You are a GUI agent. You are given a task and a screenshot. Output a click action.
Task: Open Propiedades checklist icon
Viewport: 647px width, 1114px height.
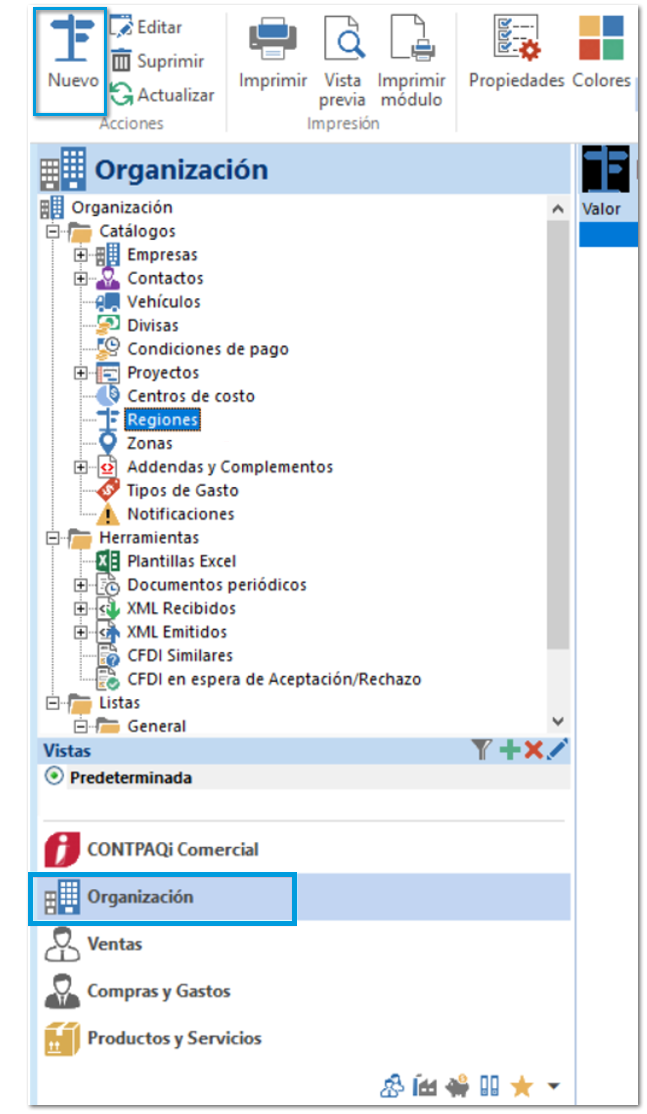pos(516,38)
